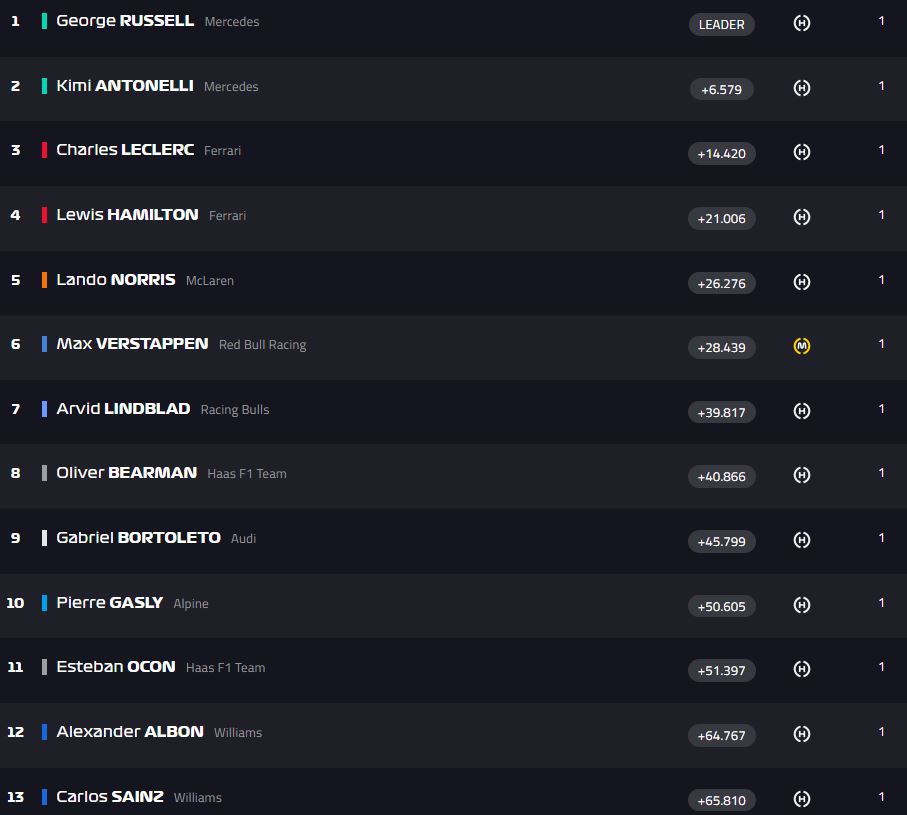Click Carlos Sainz's tyre compound icon
This screenshot has height=815, width=907.
tap(801, 799)
